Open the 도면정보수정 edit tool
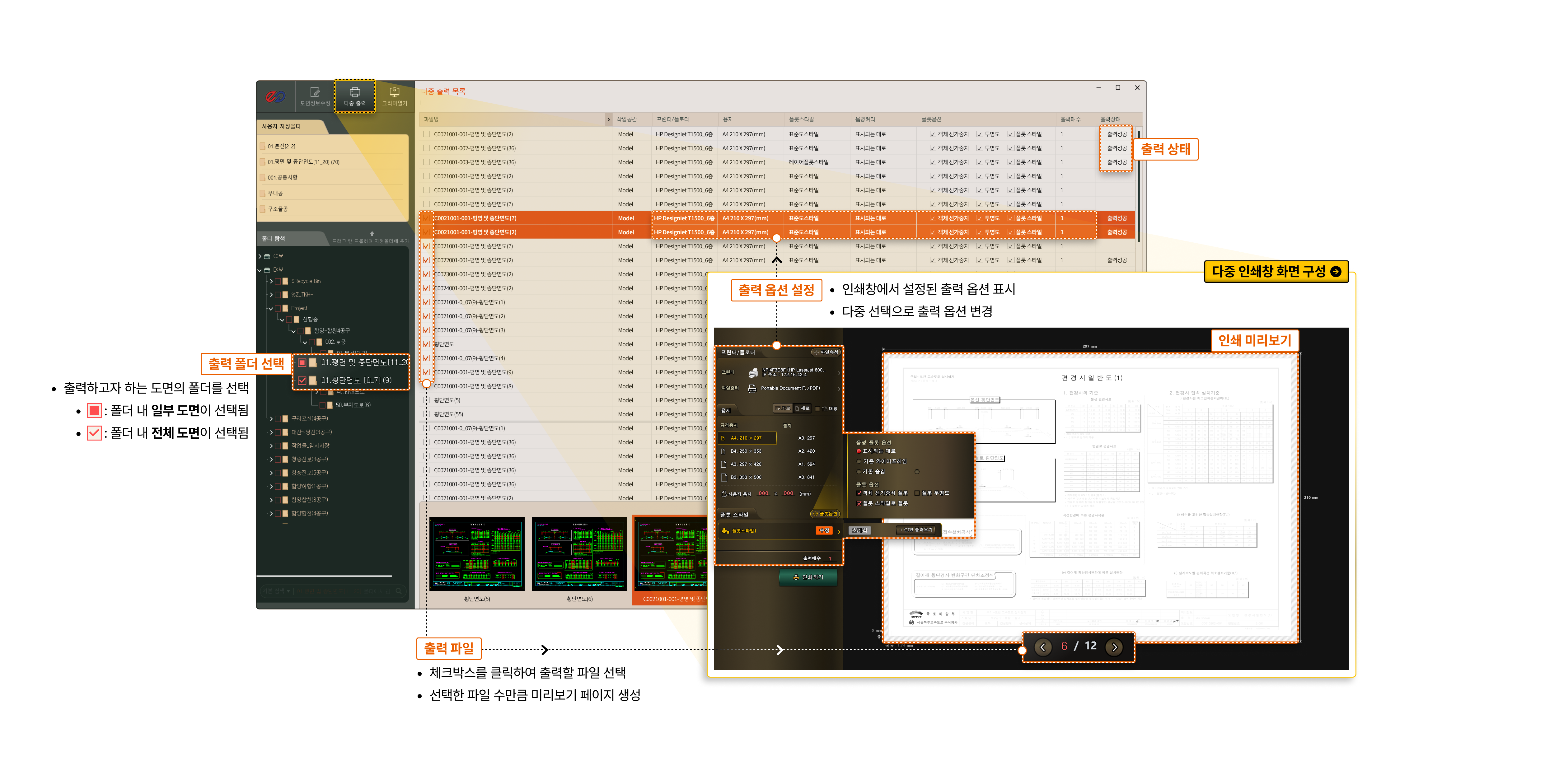 [315, 93]
